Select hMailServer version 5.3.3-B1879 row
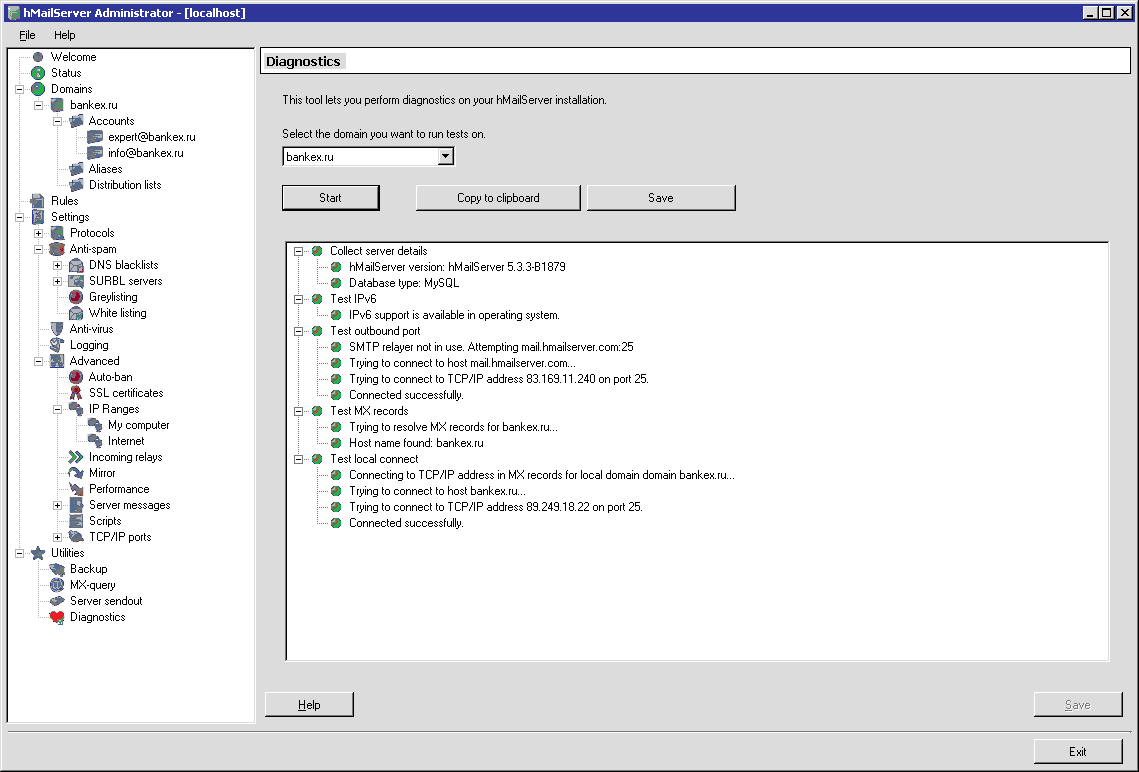 pyautogui.click(x=457, y=267)
